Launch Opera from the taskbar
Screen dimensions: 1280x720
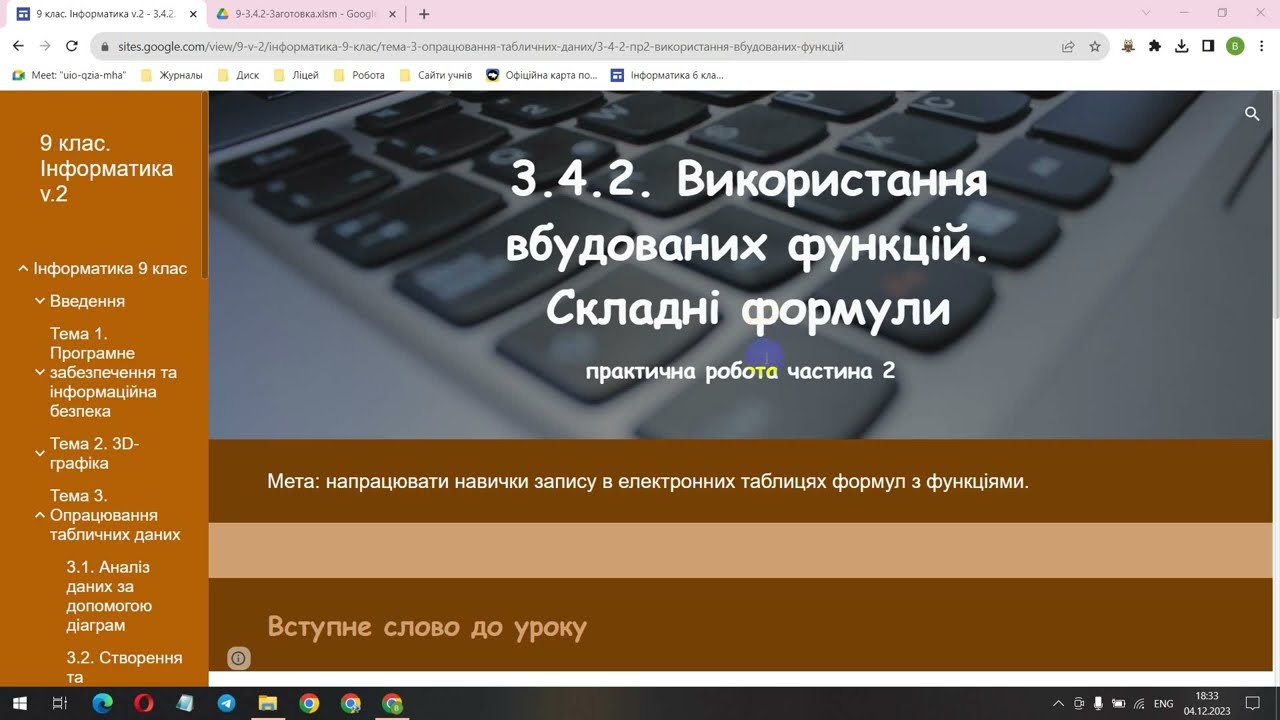144,703
